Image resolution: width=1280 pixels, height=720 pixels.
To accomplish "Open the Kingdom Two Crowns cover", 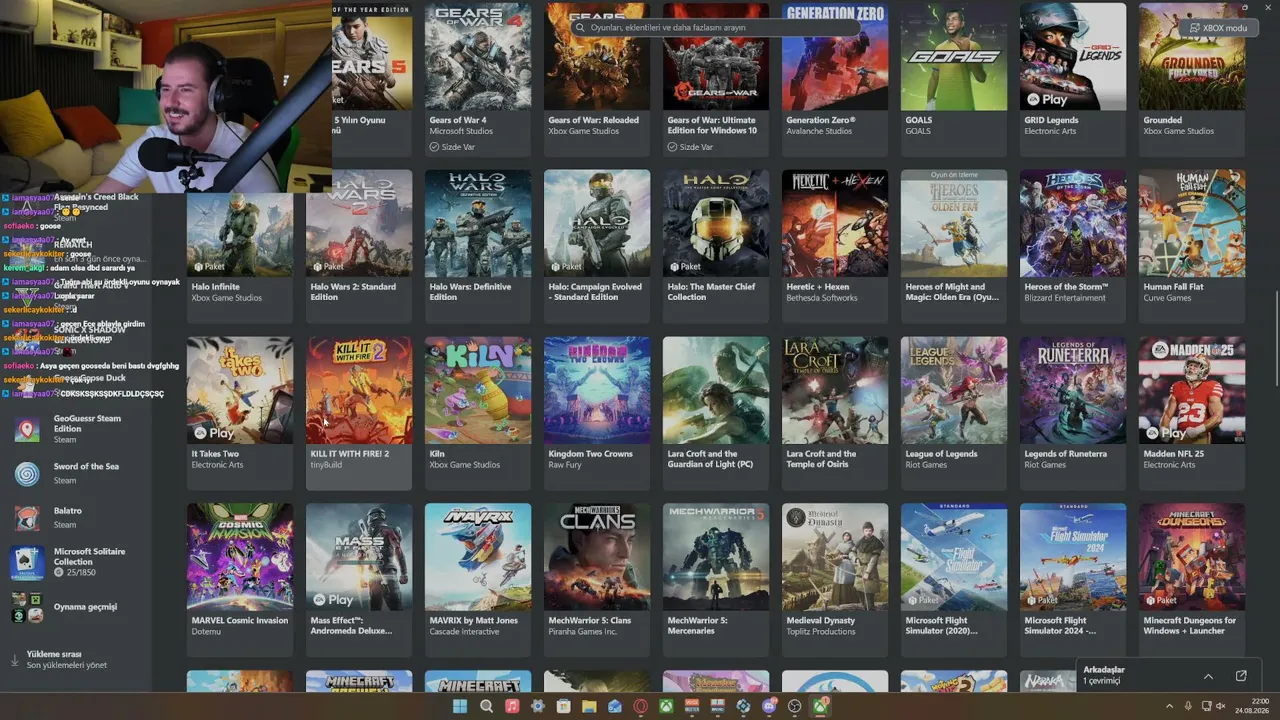I will coord(597,390).
